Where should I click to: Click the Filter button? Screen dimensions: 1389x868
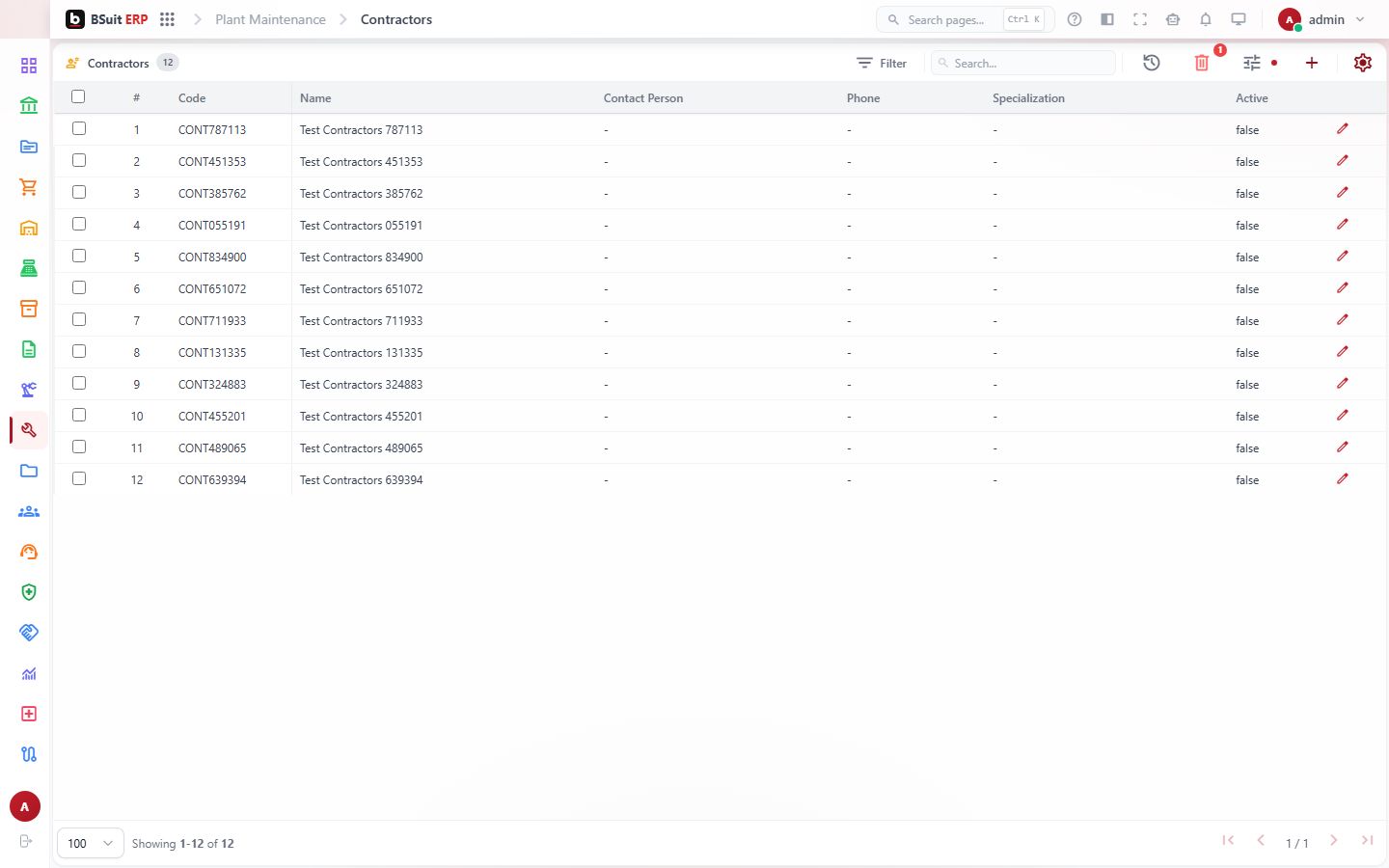pos(882,63)
